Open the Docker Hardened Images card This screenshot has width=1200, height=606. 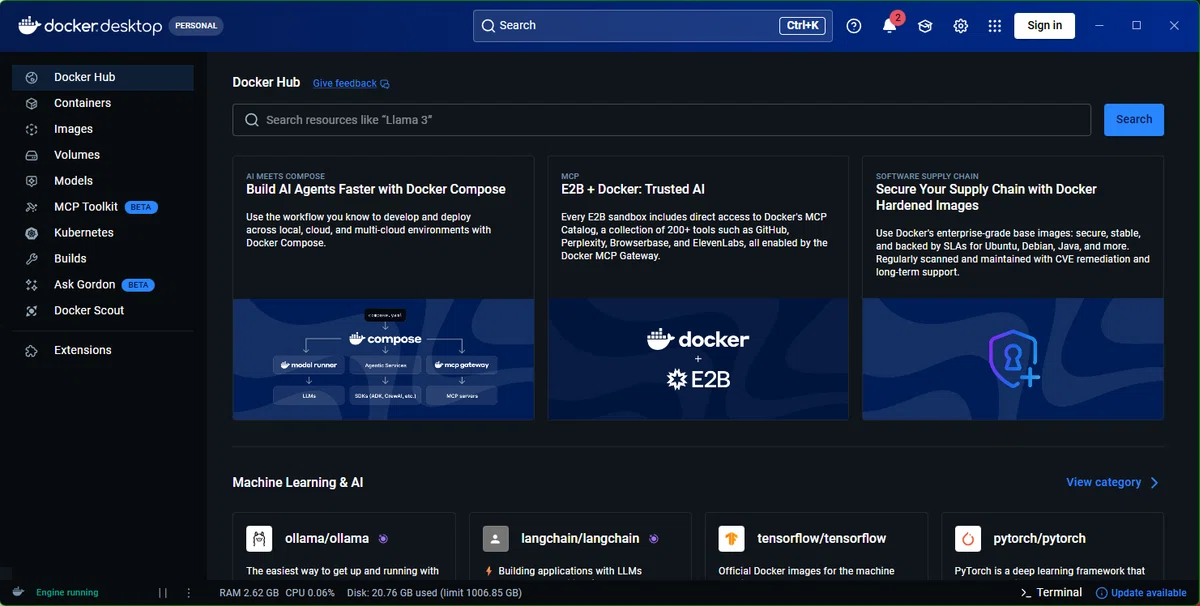tap(1013, 287)
